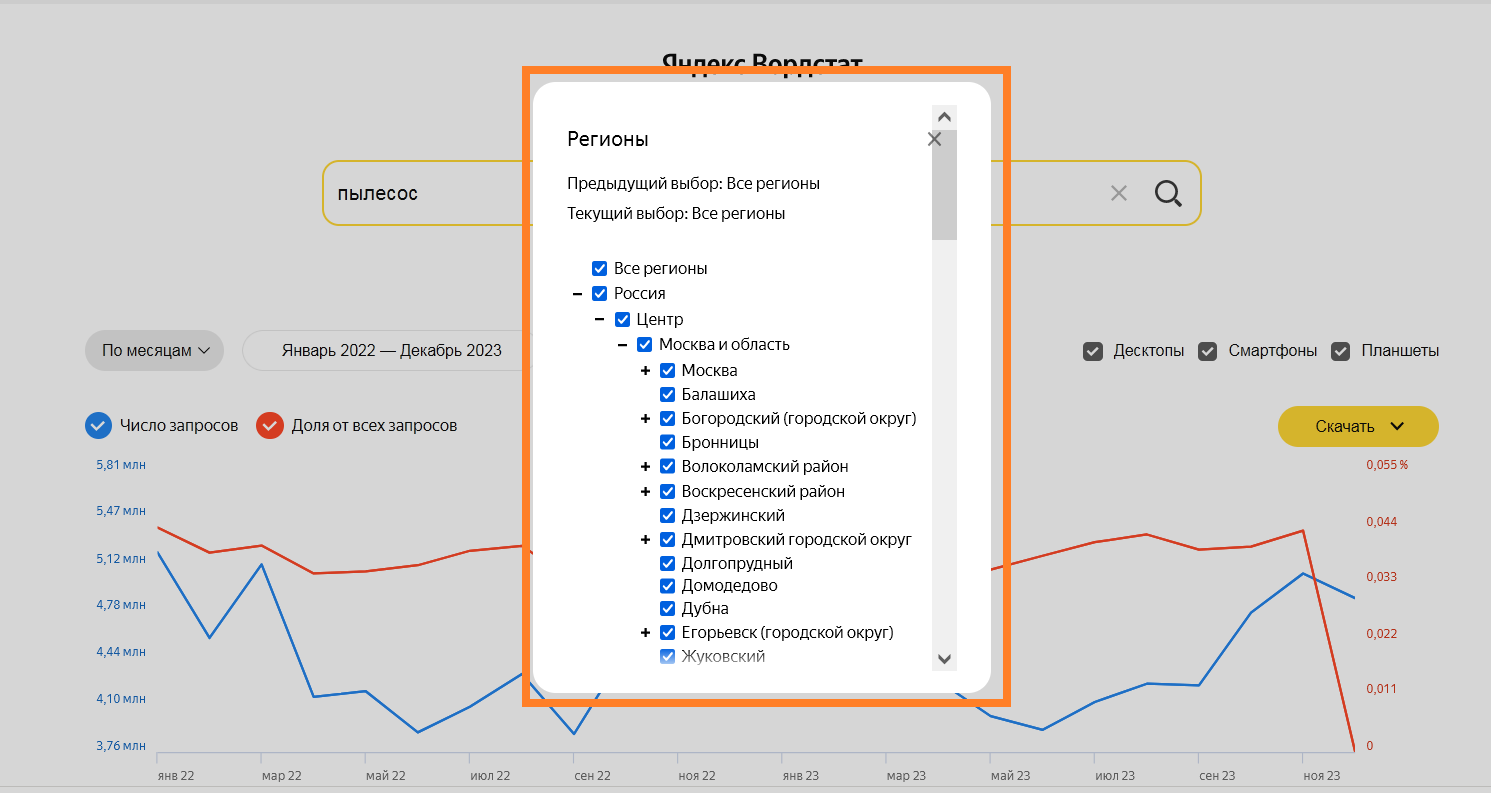
Task: Click Предыдущий выбор: Все регионы text
Action: 694,184
